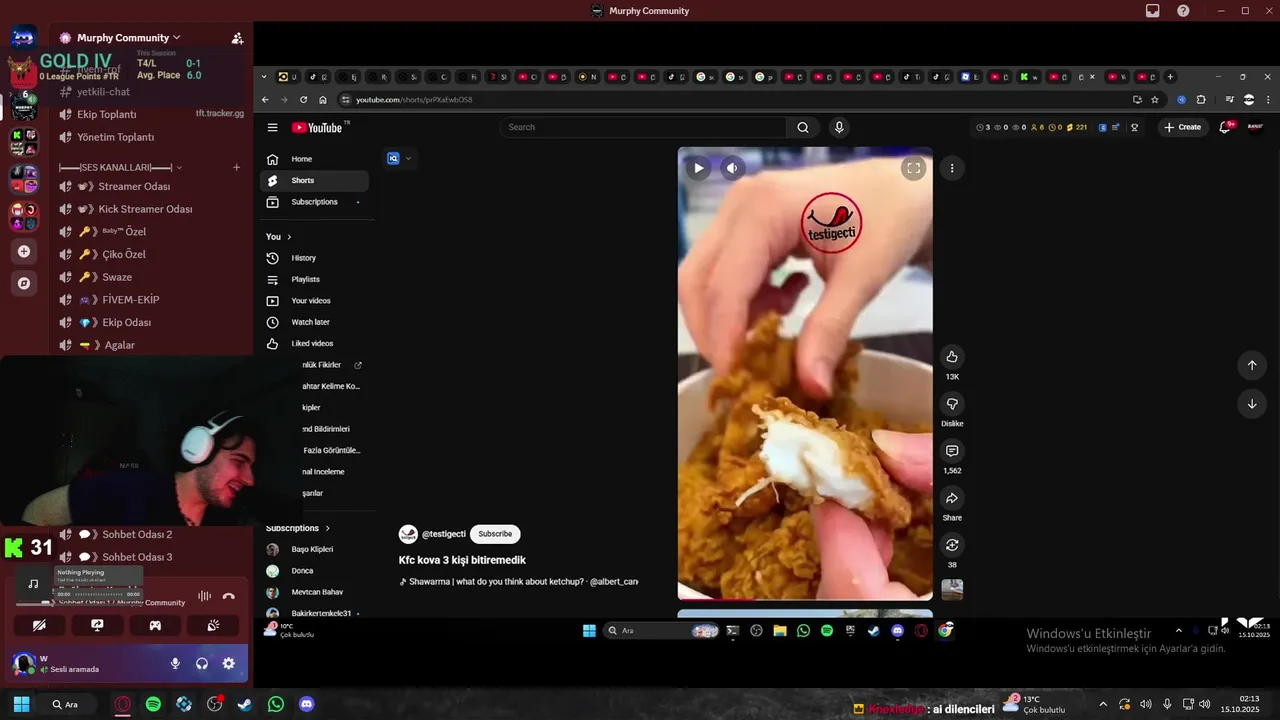Select the Shorts sidebar item

point(313,180)
